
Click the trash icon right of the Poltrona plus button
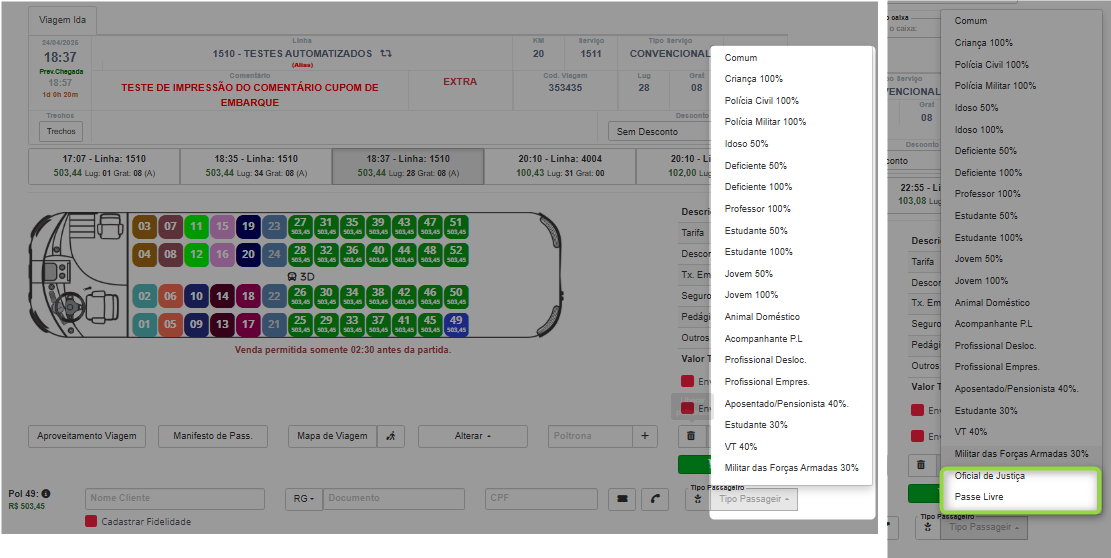[692, 436]
